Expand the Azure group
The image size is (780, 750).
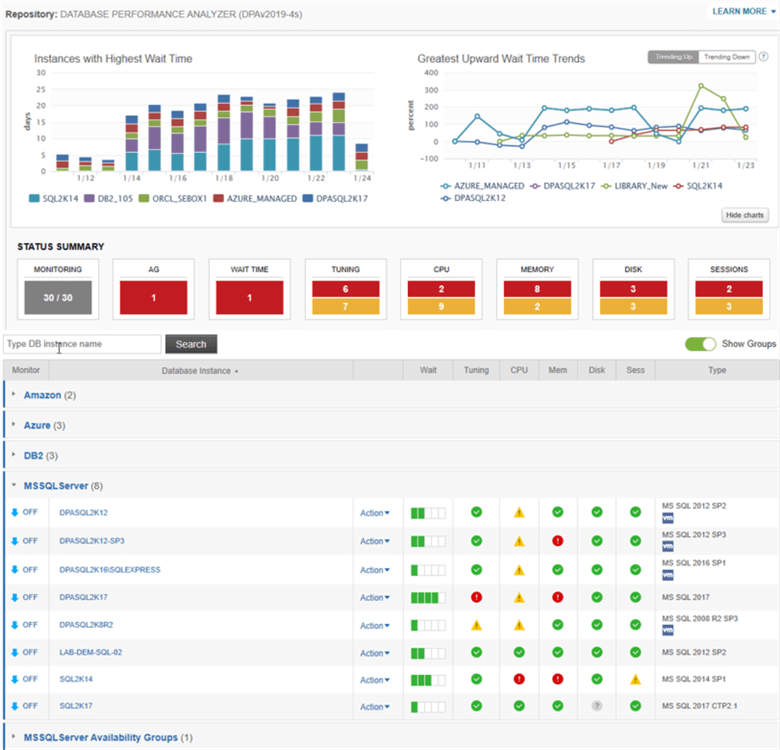(x=13, y=424)
